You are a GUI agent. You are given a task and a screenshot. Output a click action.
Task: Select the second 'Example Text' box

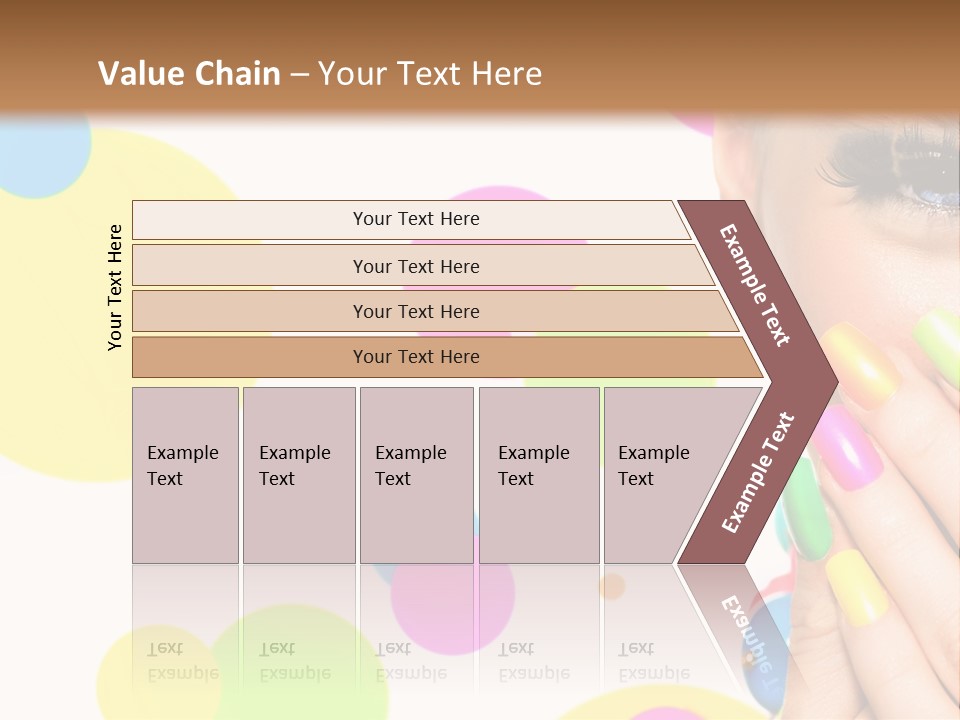click(x=298, y=475)
